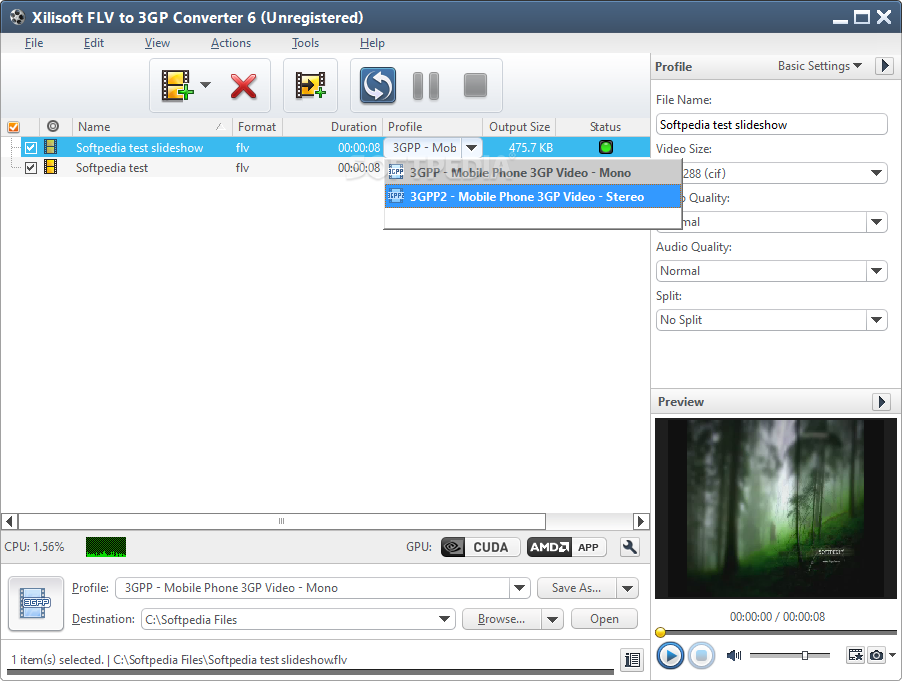Move the preview playback position slider
Image resolution: width=902 pixels, height=681 pixels.
coord(660,633)
